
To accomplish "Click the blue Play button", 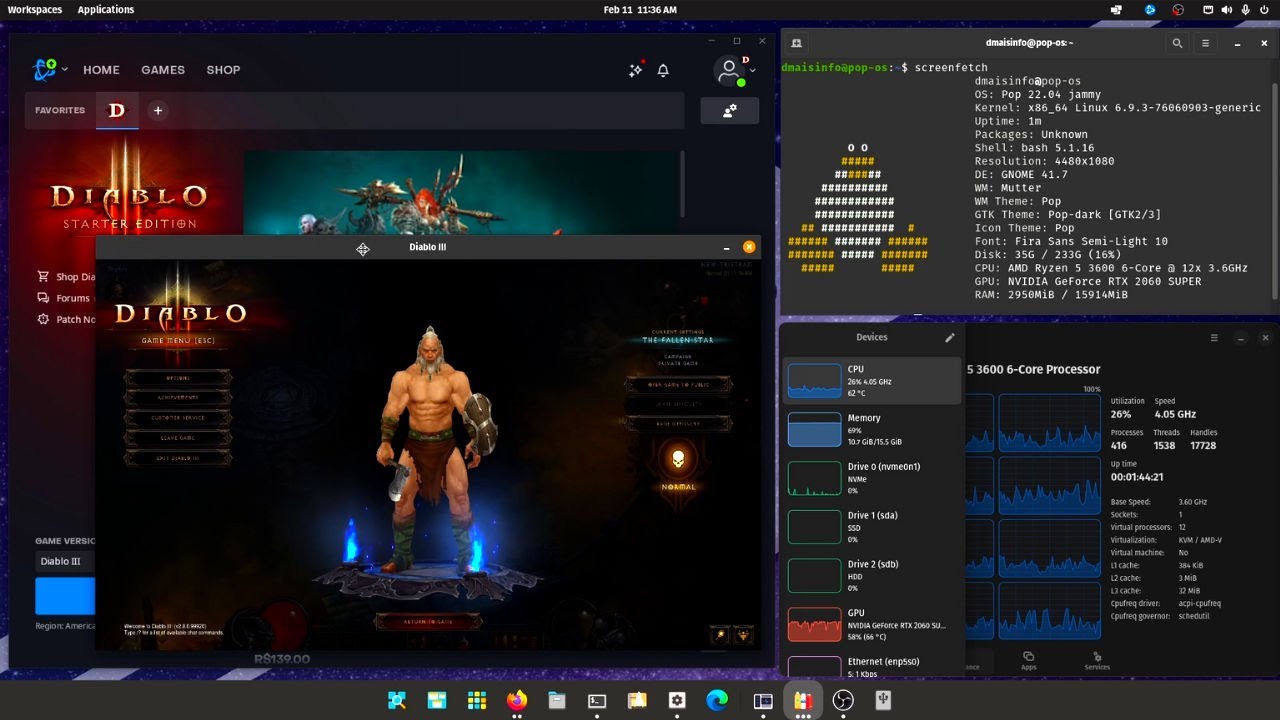I will pyautogui.click(x=65, y=595).
